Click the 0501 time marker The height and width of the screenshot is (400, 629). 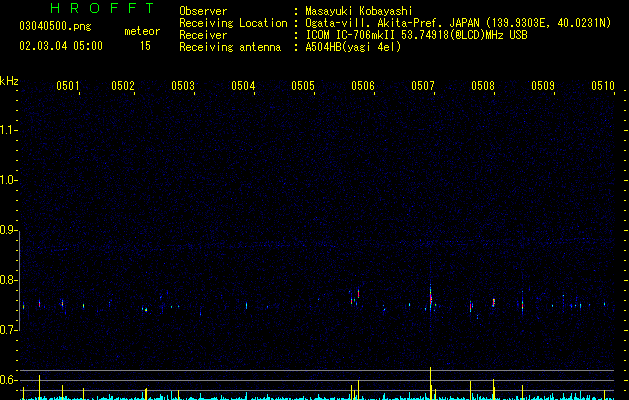(x=67, y=86)
